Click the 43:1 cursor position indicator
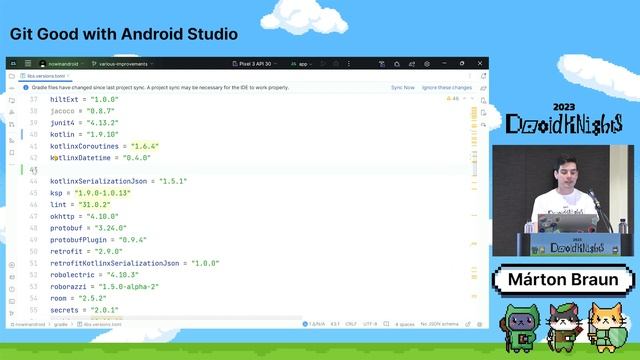The width and height of the screenshot is (640, 360). [x=335, y=324]
